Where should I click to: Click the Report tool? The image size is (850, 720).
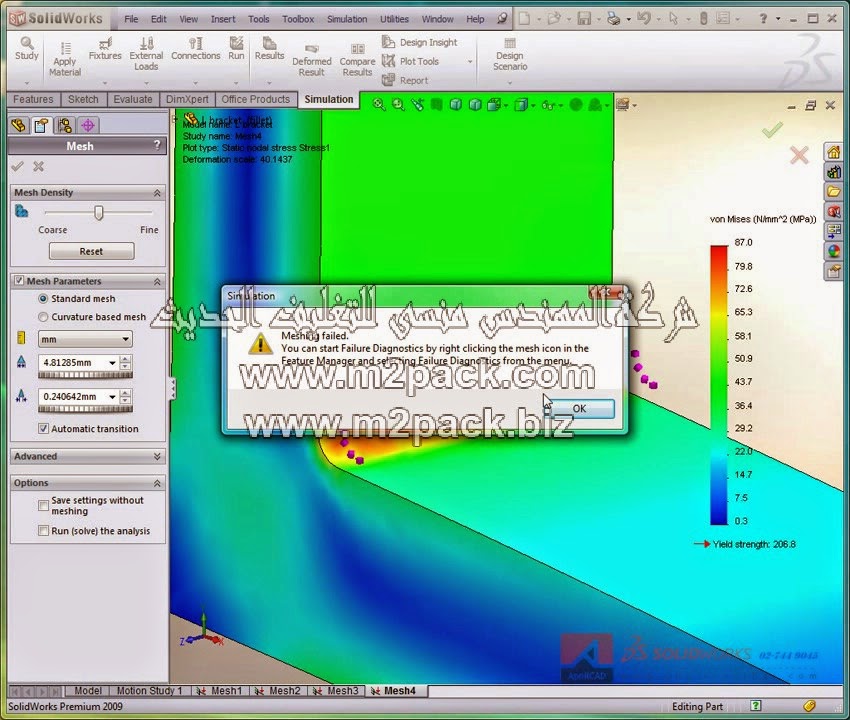point(405,80)
